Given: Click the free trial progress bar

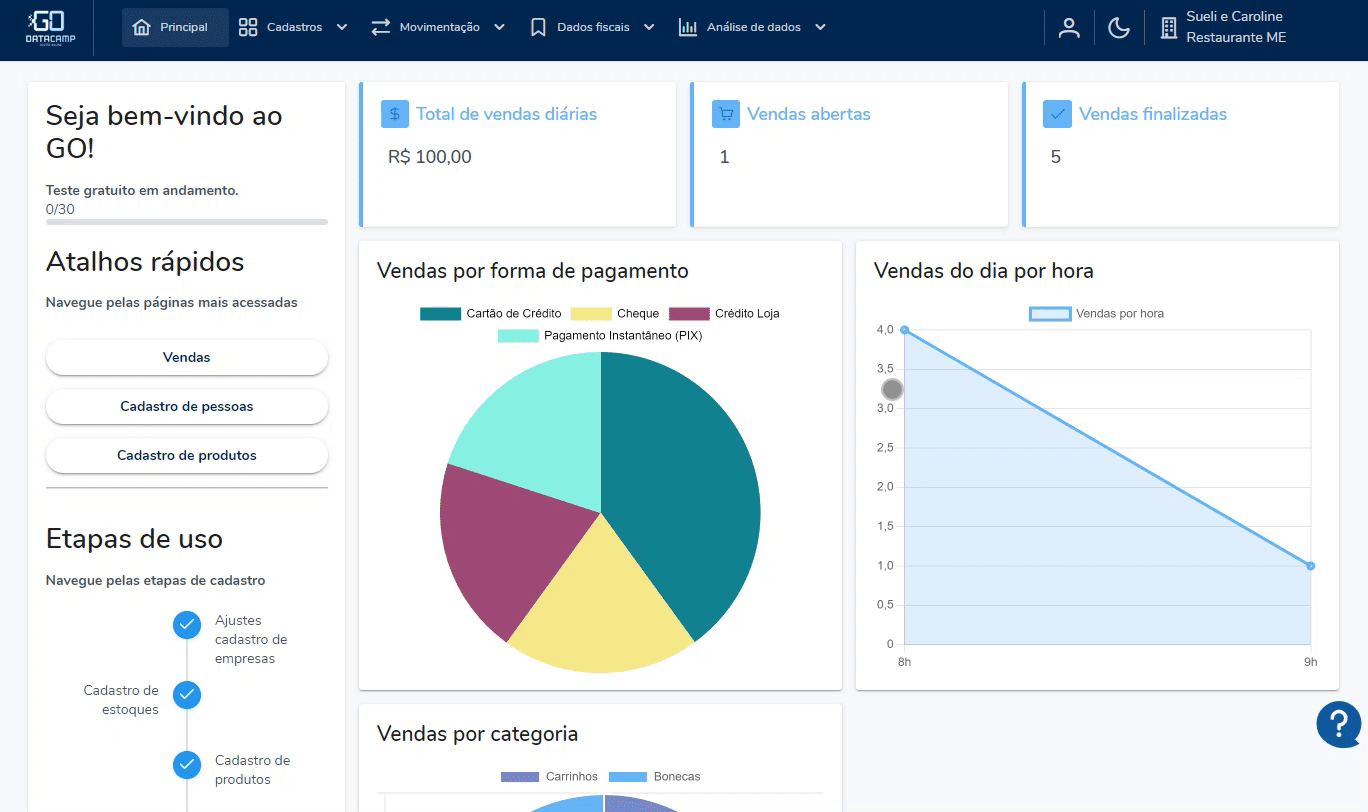Looking at the screenshot, I should click(187, 222).
